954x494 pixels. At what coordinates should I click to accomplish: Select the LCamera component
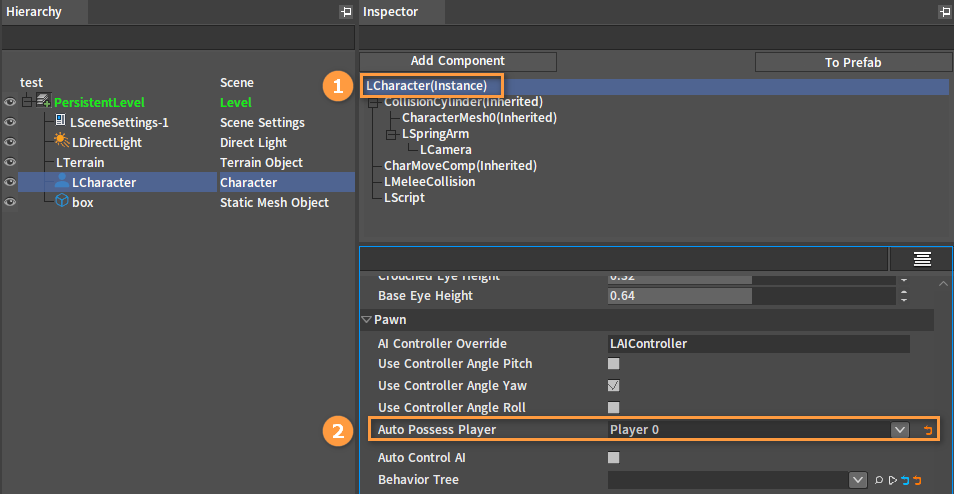tap(446, 150)
